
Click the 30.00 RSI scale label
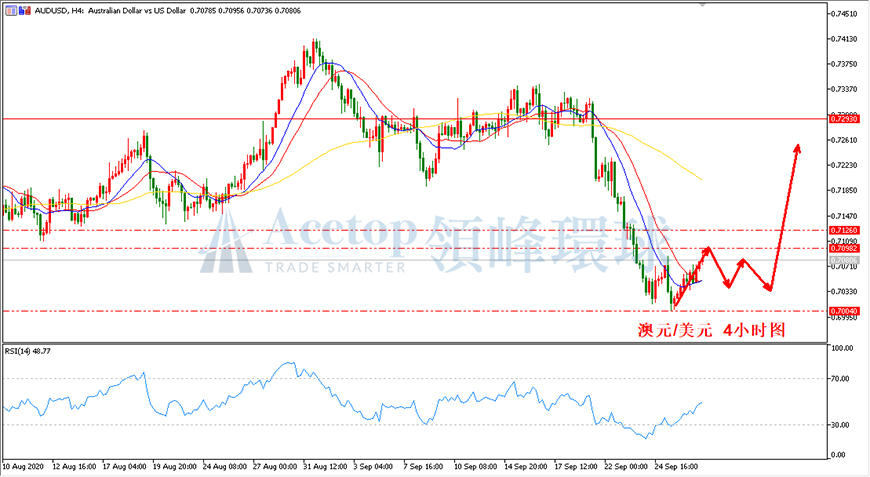tap(840, 425)
